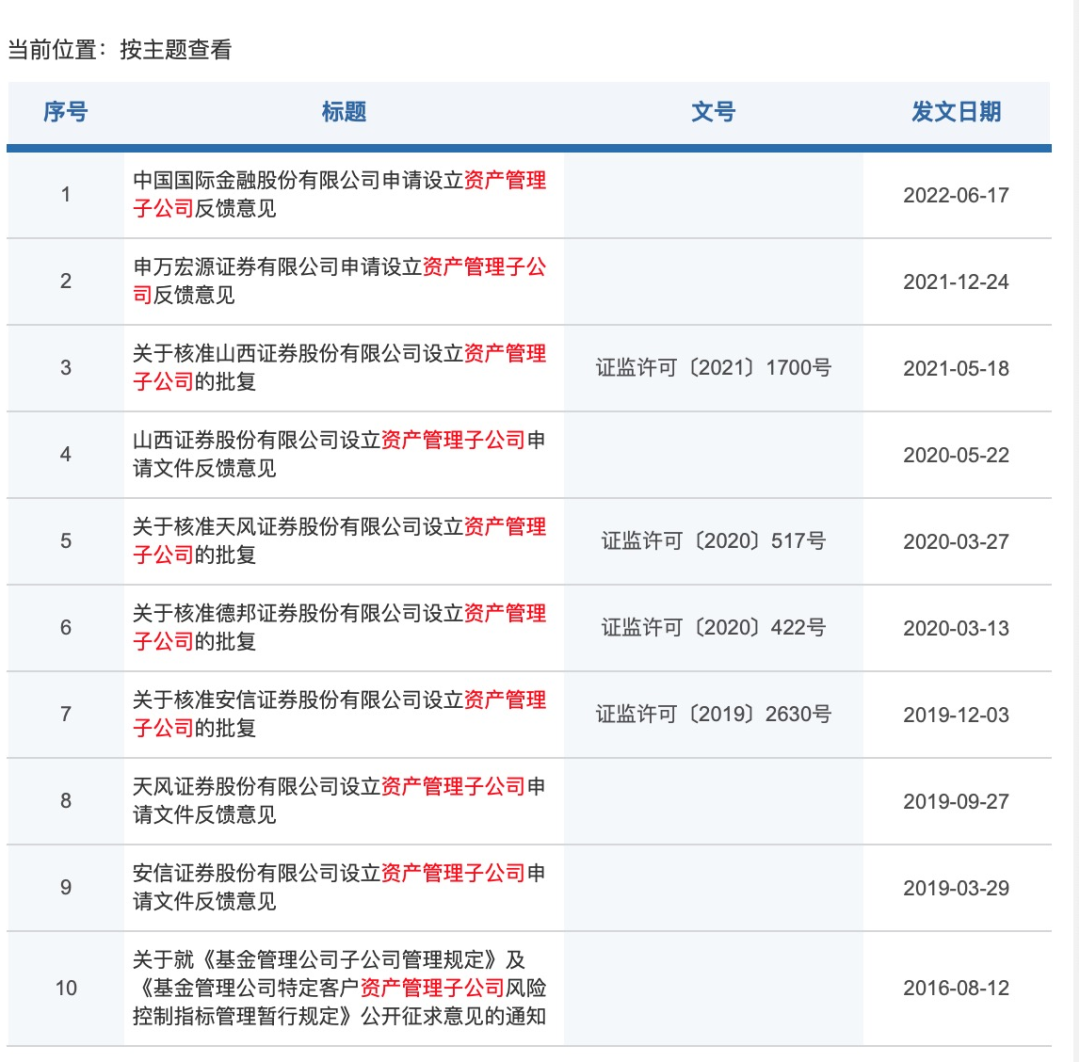Select document number 证监许可〔2019〕2630号
Screen dimensions: 1080x1062
point(714,714)
